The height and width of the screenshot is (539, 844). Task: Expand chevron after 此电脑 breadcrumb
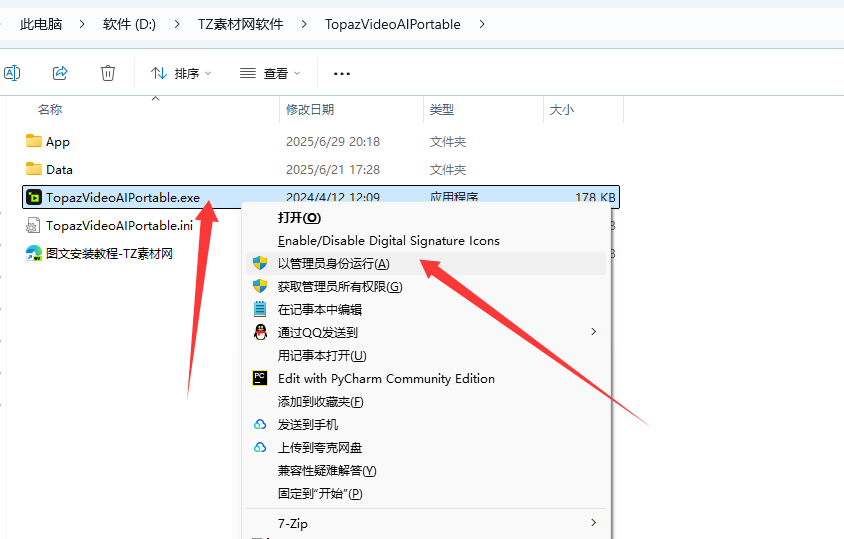[x=82, y=24]
